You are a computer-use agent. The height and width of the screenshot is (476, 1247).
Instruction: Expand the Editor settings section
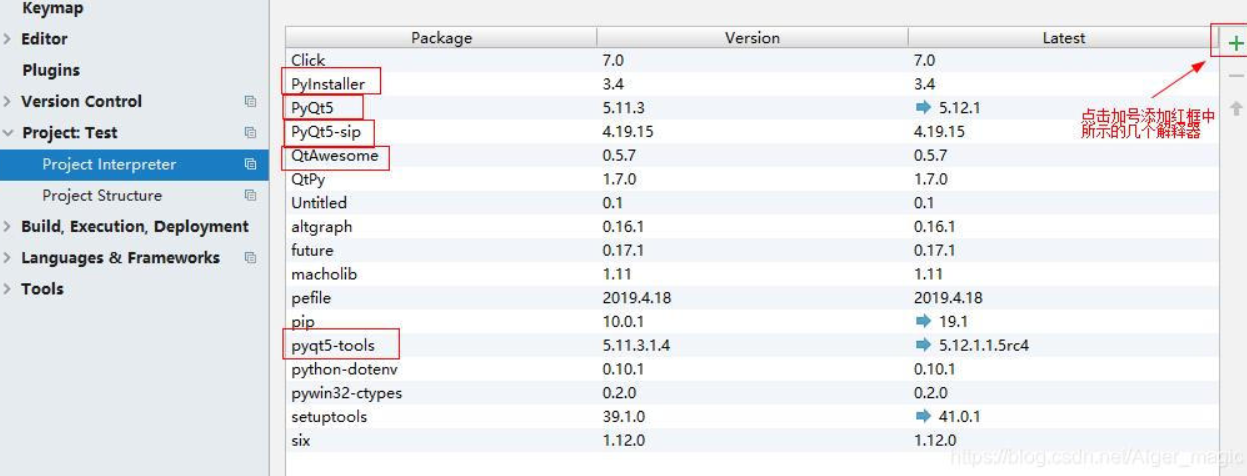[x=7, y=39]
